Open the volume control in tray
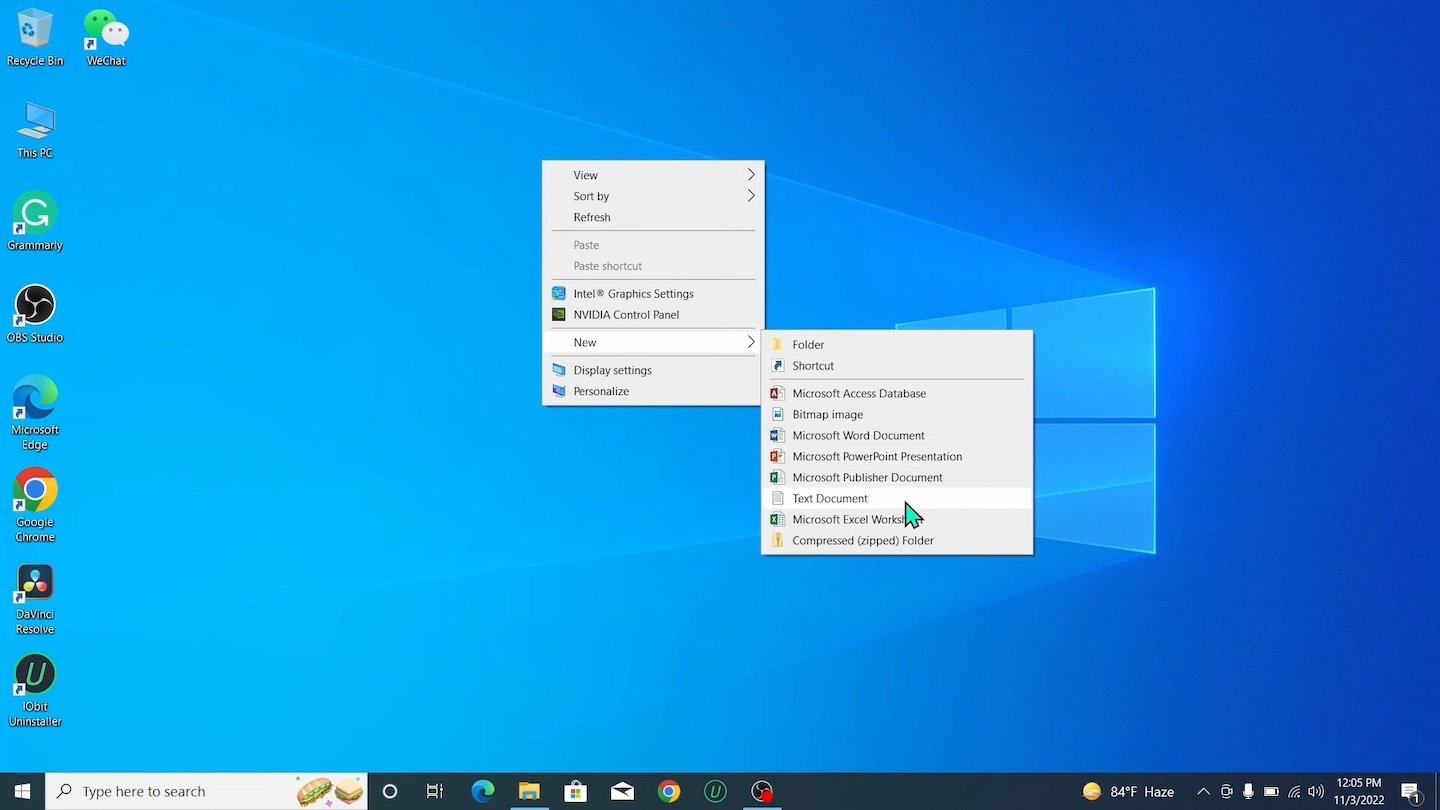This screenshot has width=1440, height=810. coord(1316,791)
